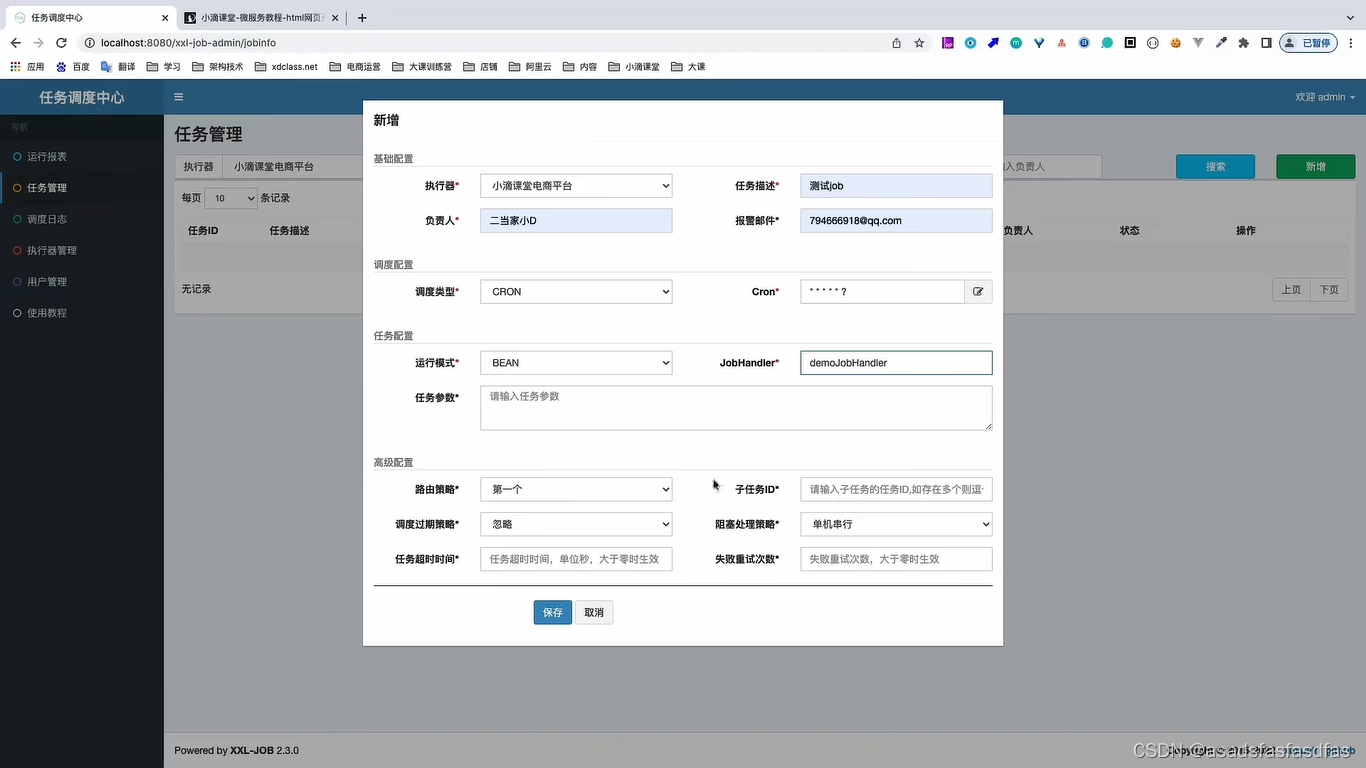Click the blue 搜索 button
1366x768 pixels.
(1215, 167)
